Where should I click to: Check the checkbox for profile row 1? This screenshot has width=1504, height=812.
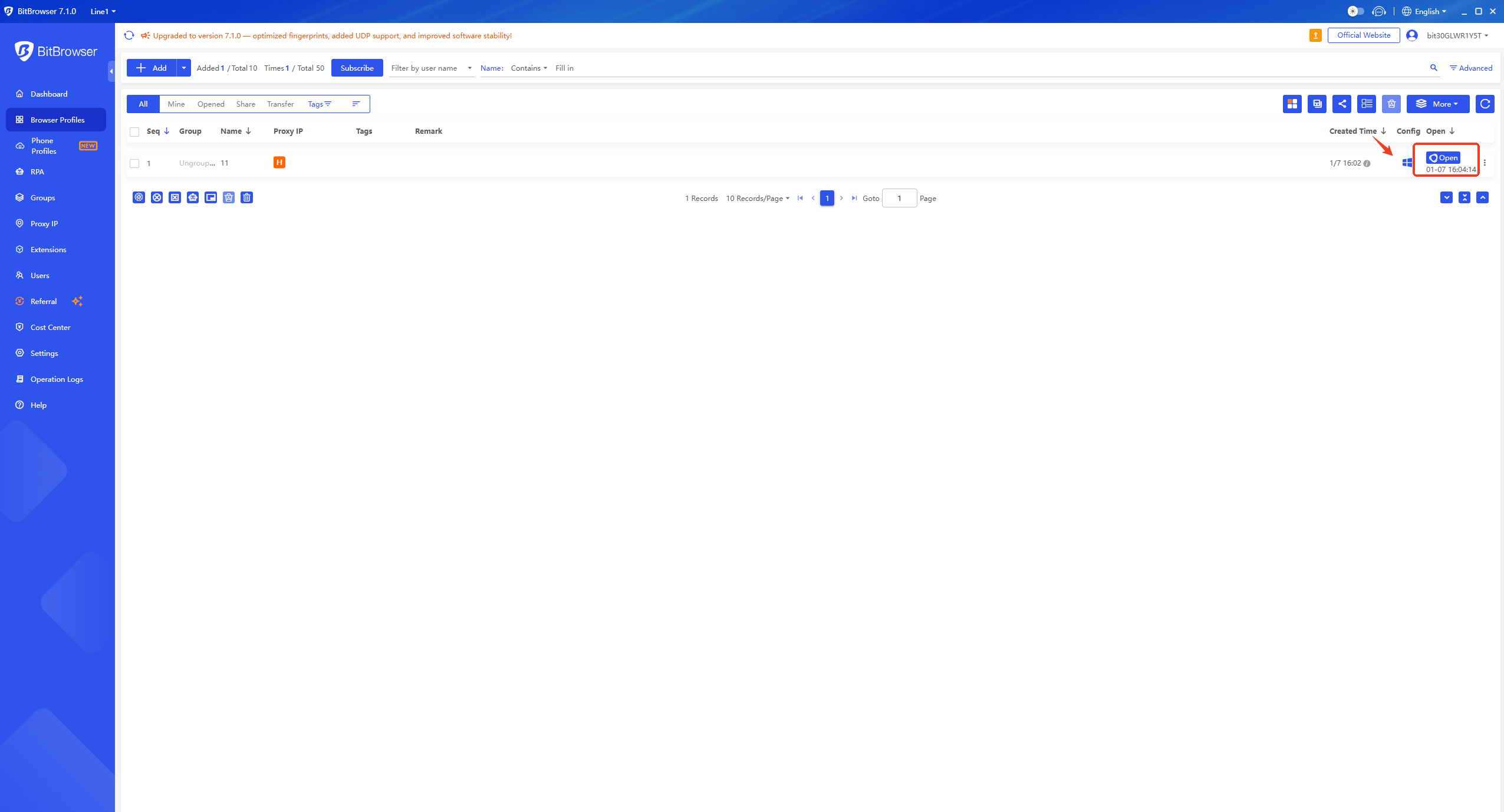tap(134, 163)
